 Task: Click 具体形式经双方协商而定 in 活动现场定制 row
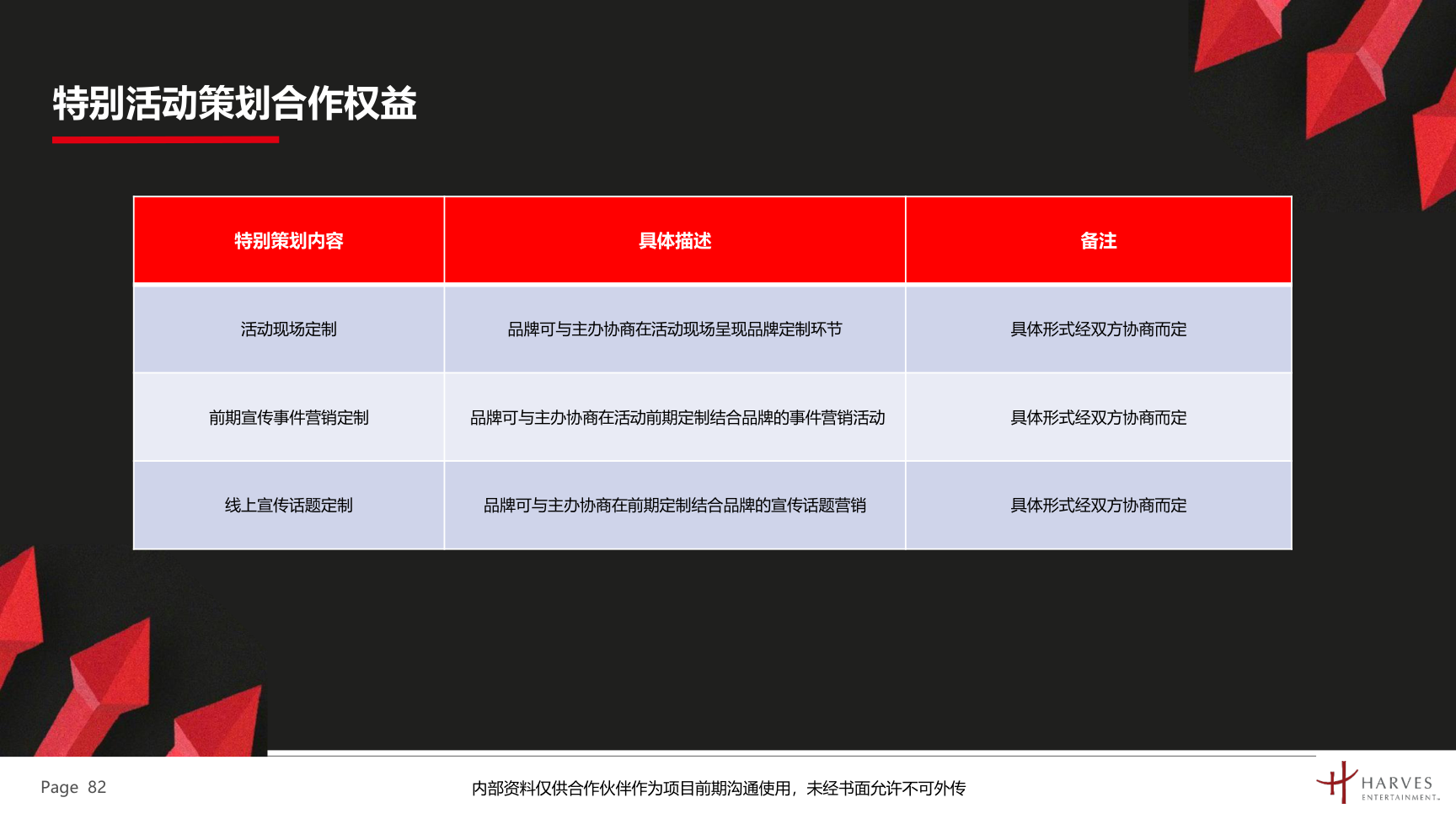point(1099,329)
